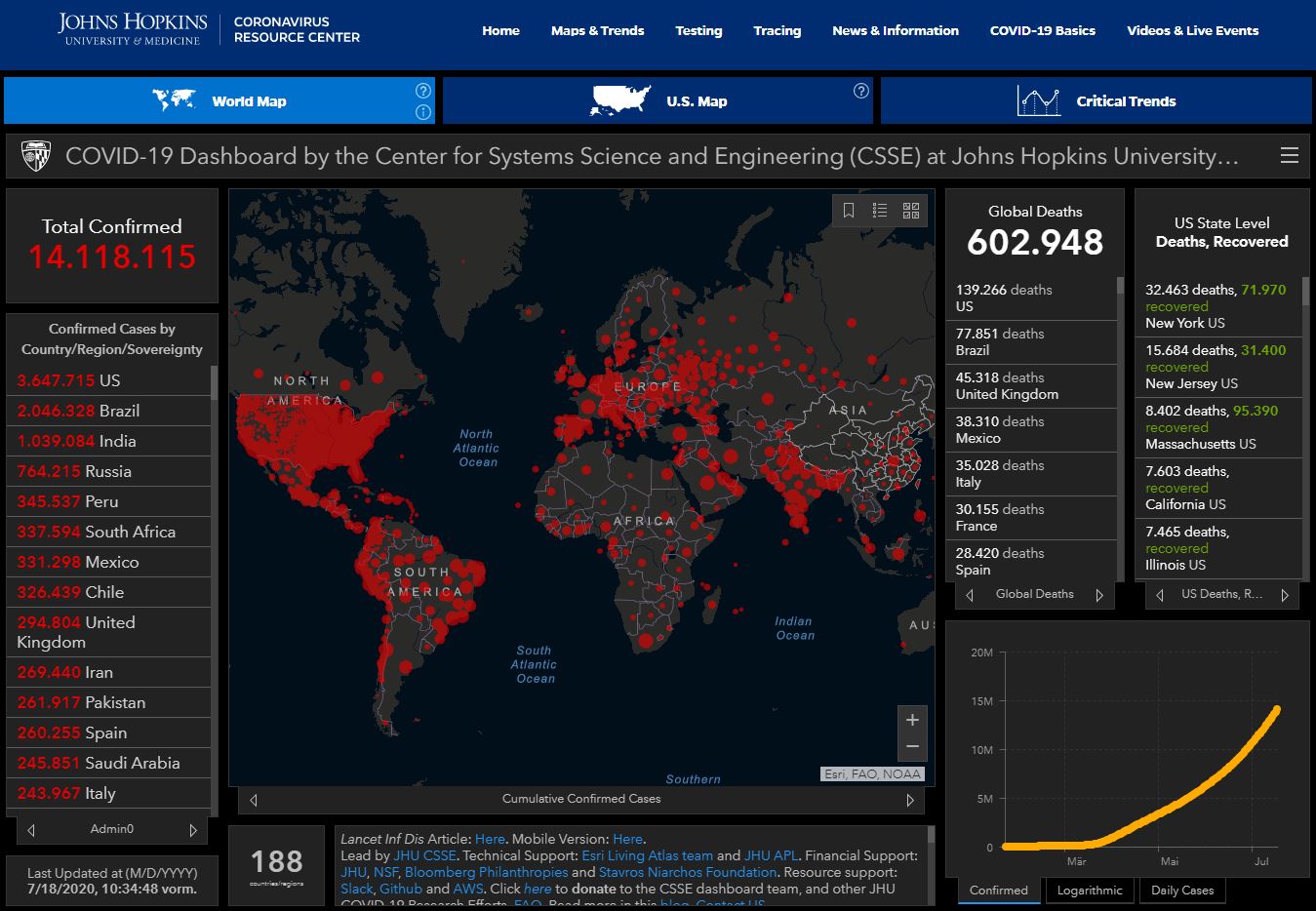Select the 77.851 deaths Brazil entry
This screenshot has height=911, width=1316.
click(x=1031, y=342)
